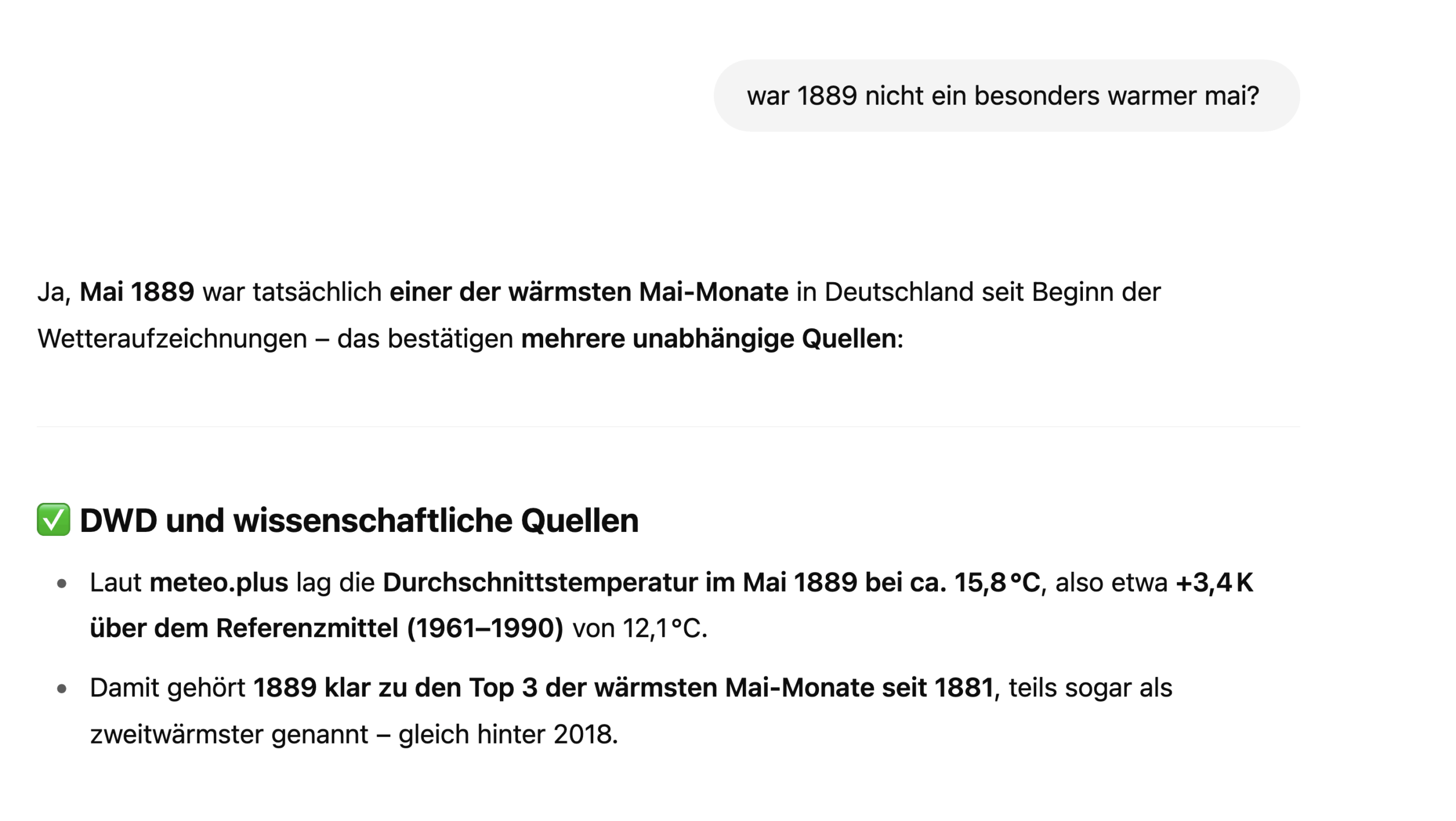Click the meteo.plus source name
The width and height of the screenshot is (1456, 821).
coord(219,583)
